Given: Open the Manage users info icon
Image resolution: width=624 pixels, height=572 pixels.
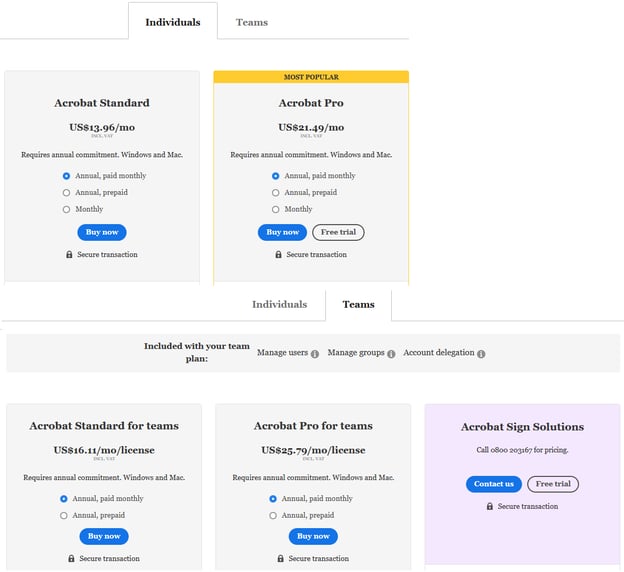Looking at the screenshot, I should coord(315,353).
